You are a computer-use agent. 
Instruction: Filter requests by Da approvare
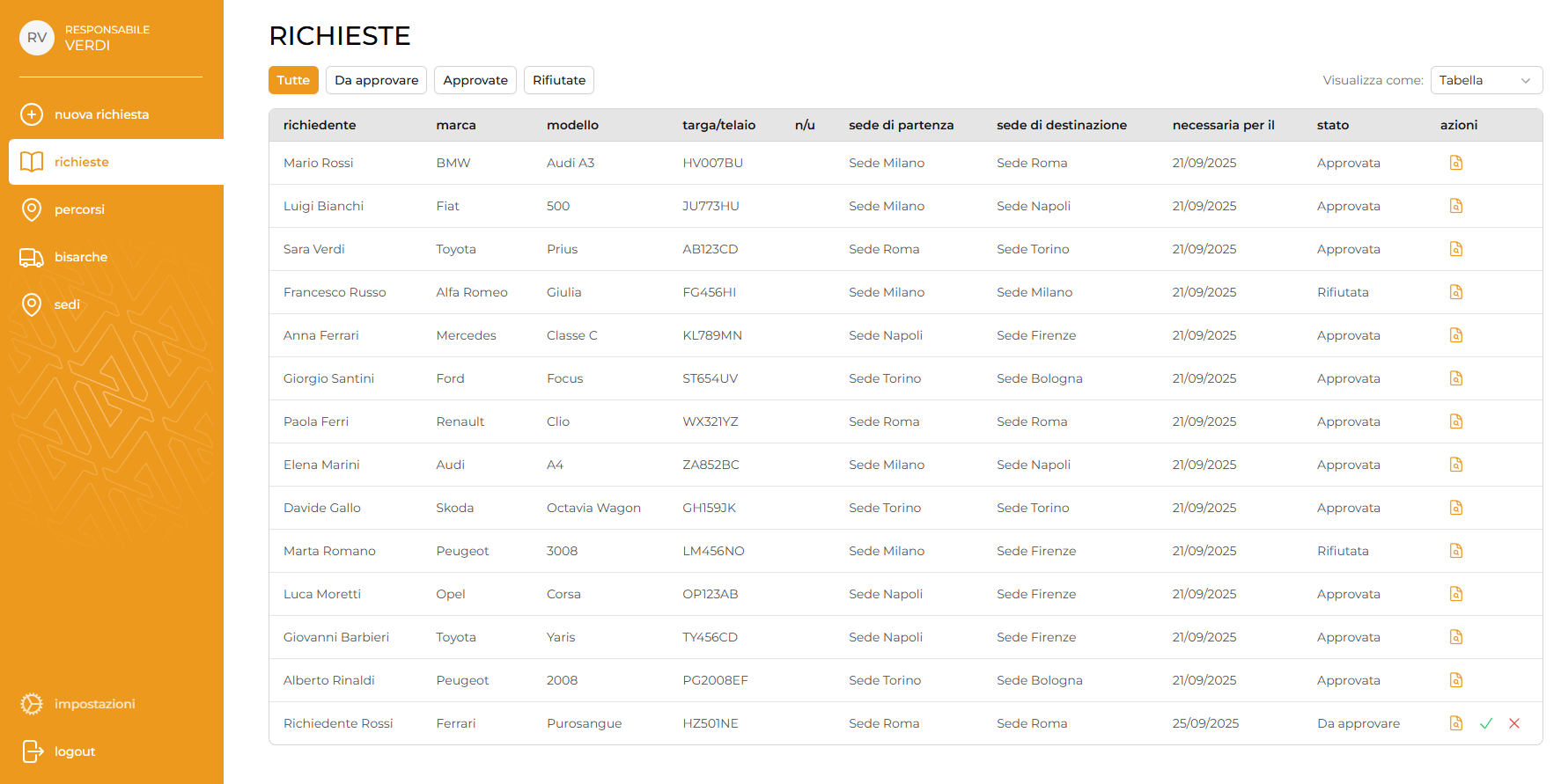tap(376, 80)
